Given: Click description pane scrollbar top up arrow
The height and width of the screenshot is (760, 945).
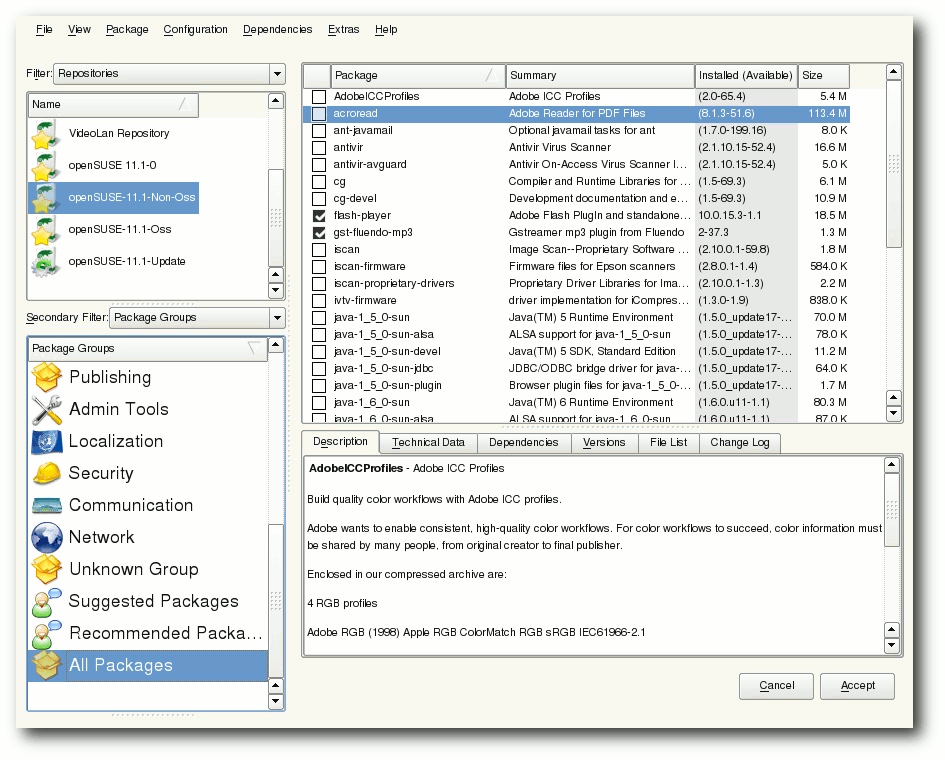Looking at the screenshot, I should [891, 465].
